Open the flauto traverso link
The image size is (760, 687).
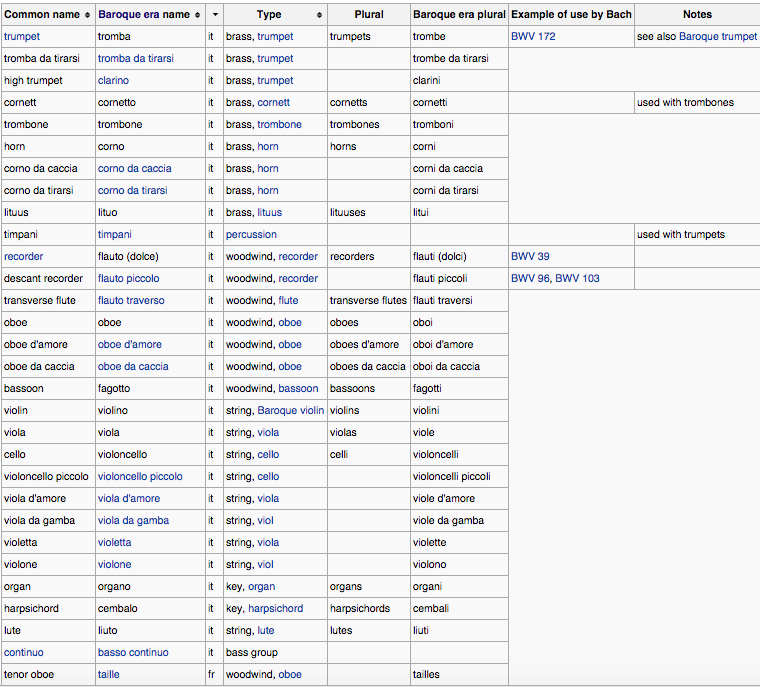131,301
